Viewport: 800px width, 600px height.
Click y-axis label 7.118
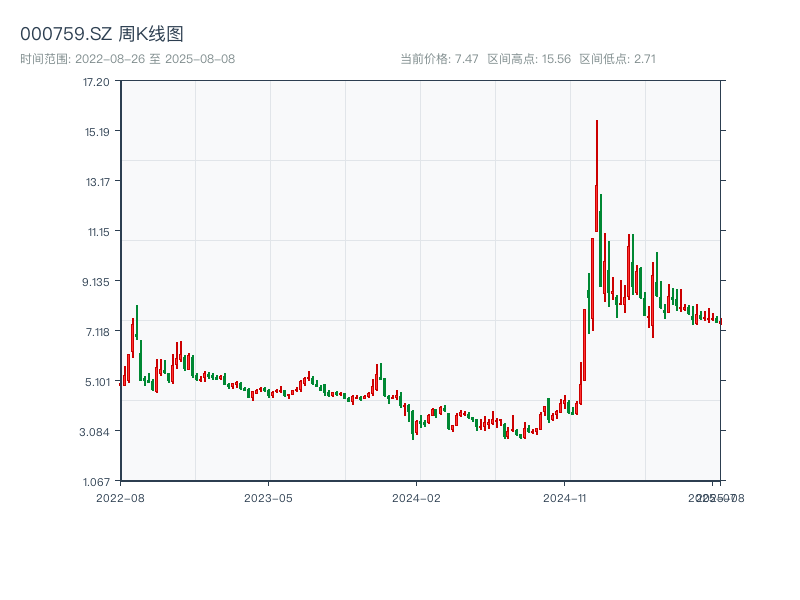point(97,332)
